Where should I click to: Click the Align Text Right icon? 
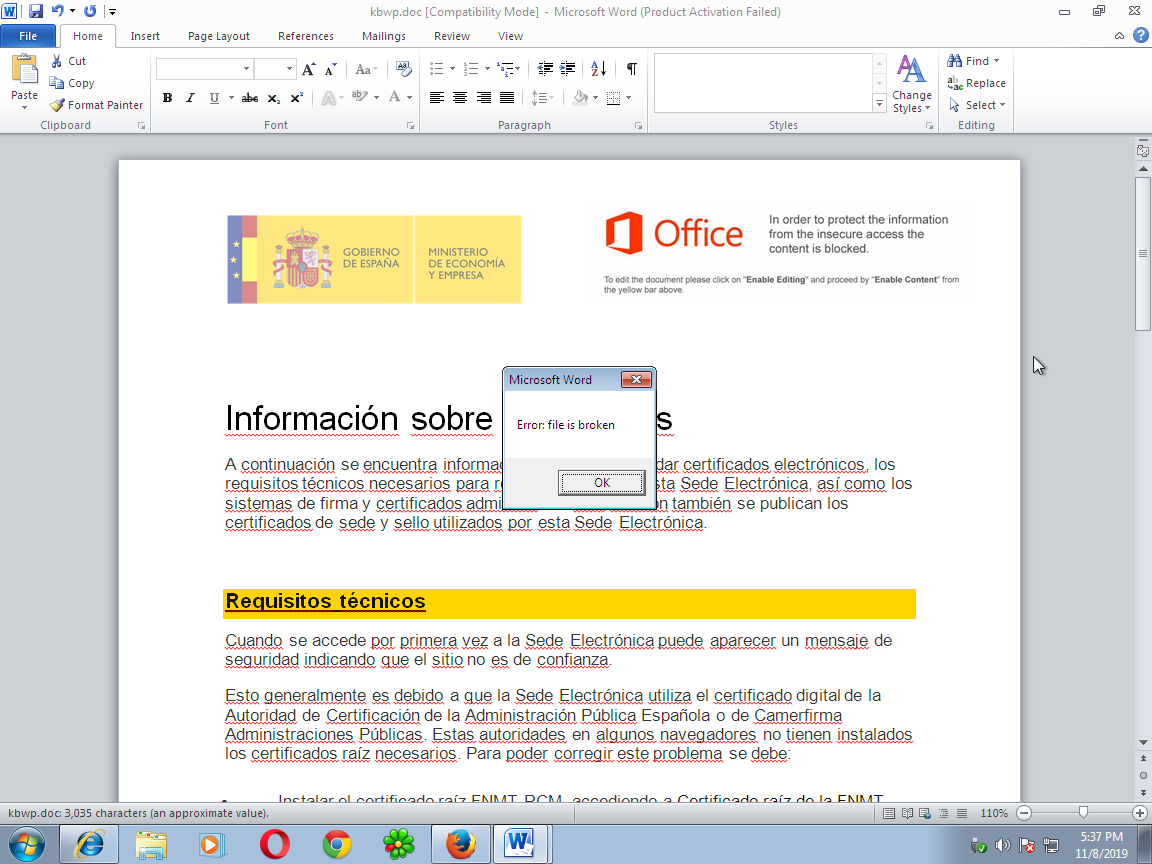click(x=483, y=98)
